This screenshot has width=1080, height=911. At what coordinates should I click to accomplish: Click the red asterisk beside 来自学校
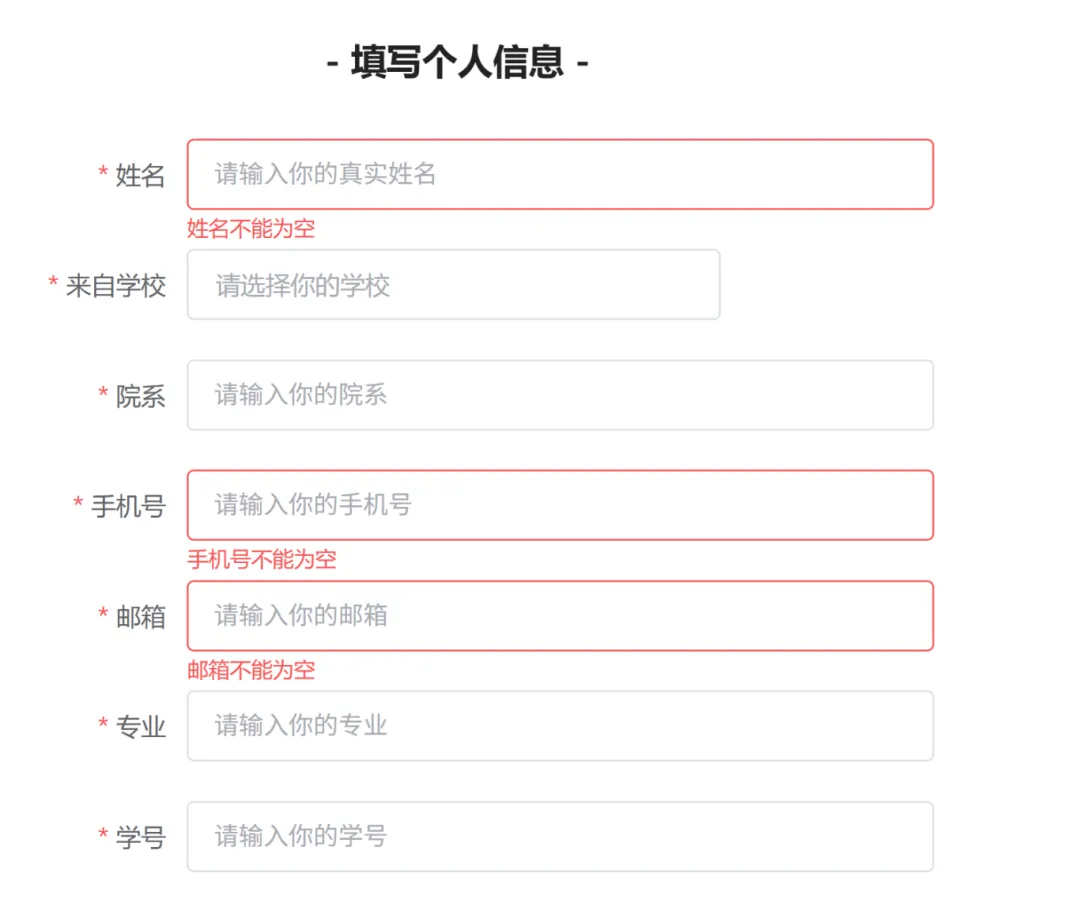click(53, 285)
